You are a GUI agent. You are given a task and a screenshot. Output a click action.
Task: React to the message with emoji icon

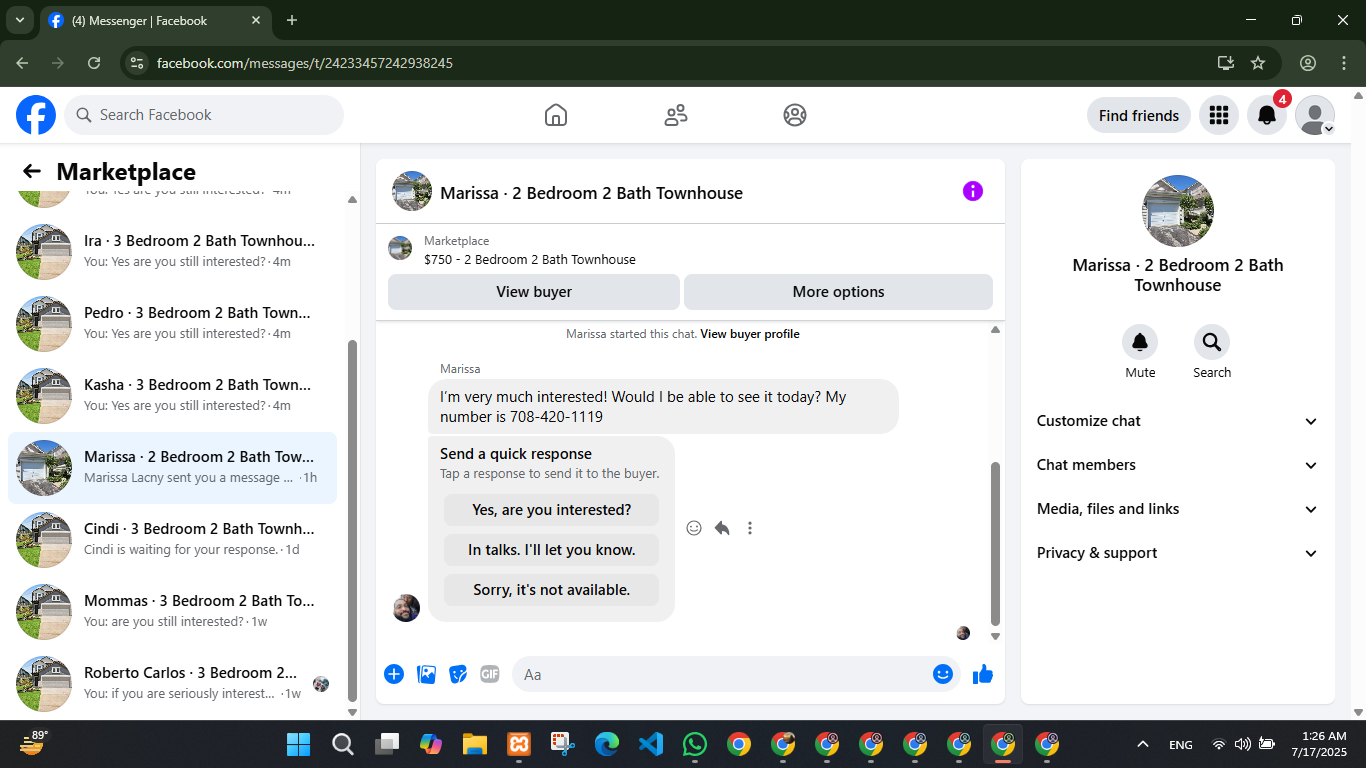pyautogui.click(x=694, y=528)
